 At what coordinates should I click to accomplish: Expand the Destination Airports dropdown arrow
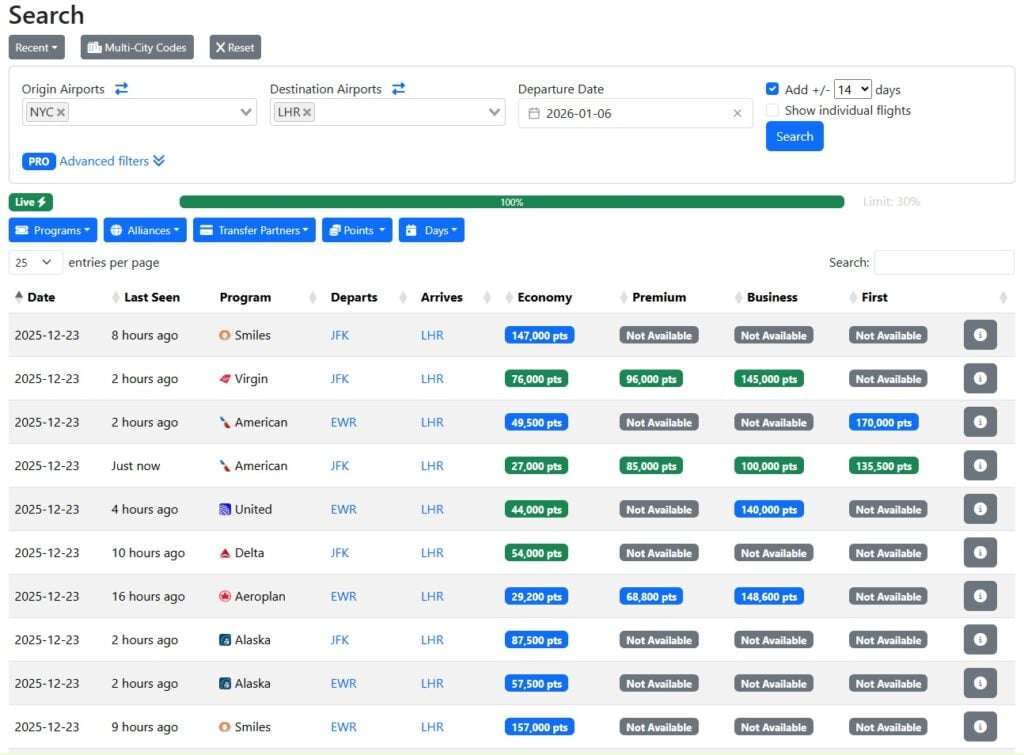(x=494, y=112)
